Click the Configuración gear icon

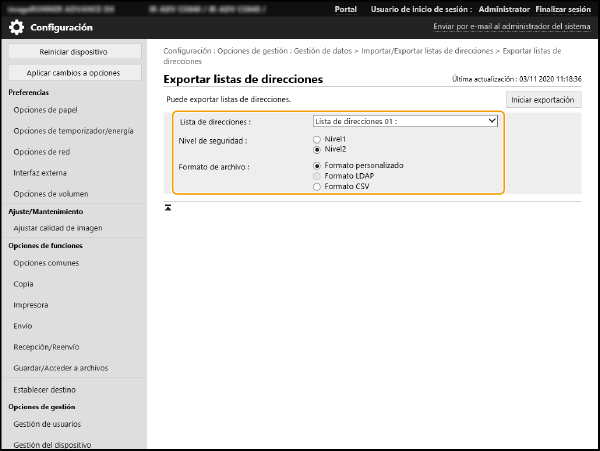(x=17, y=27)
